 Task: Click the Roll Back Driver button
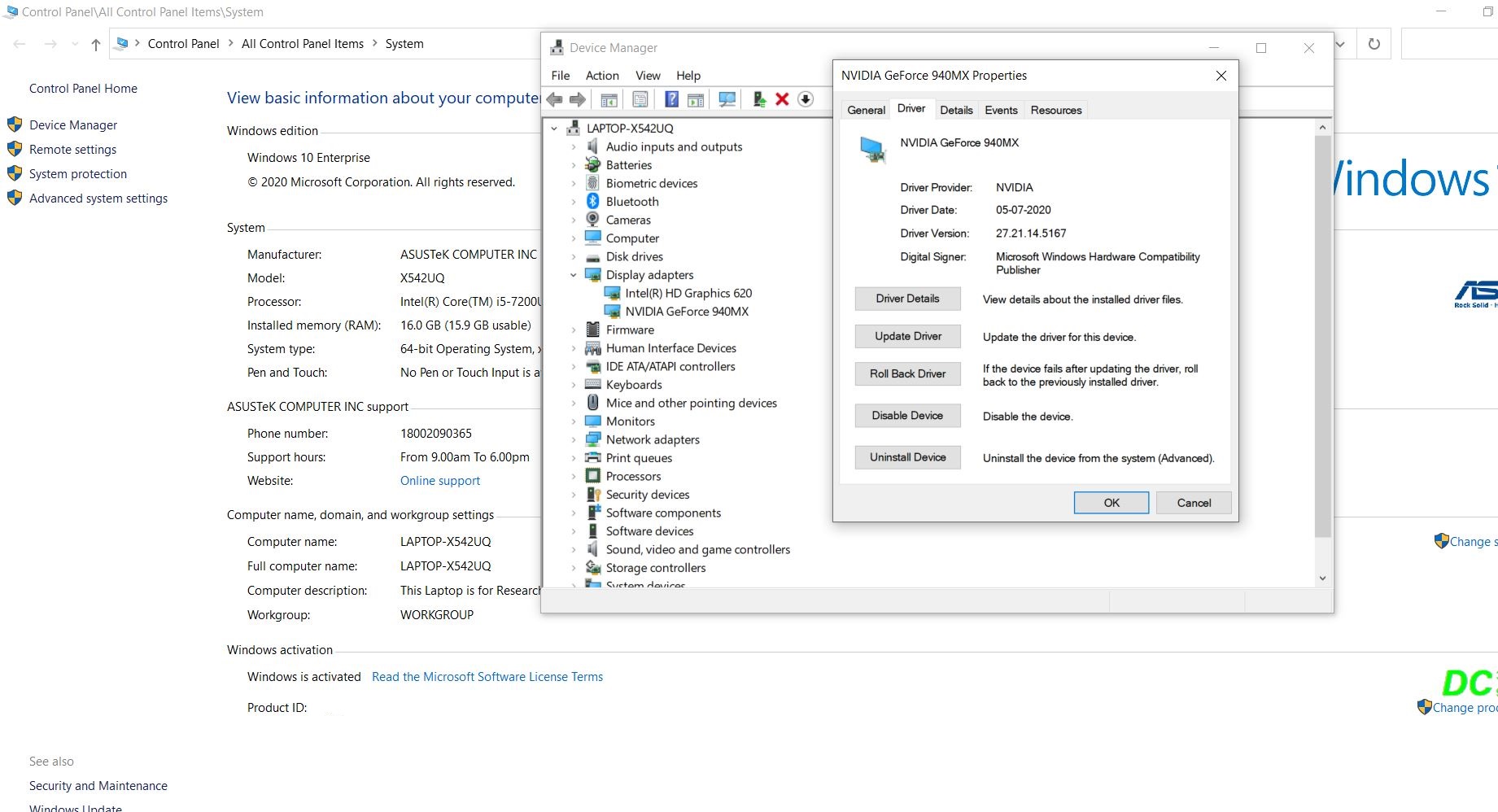point(907,373)
